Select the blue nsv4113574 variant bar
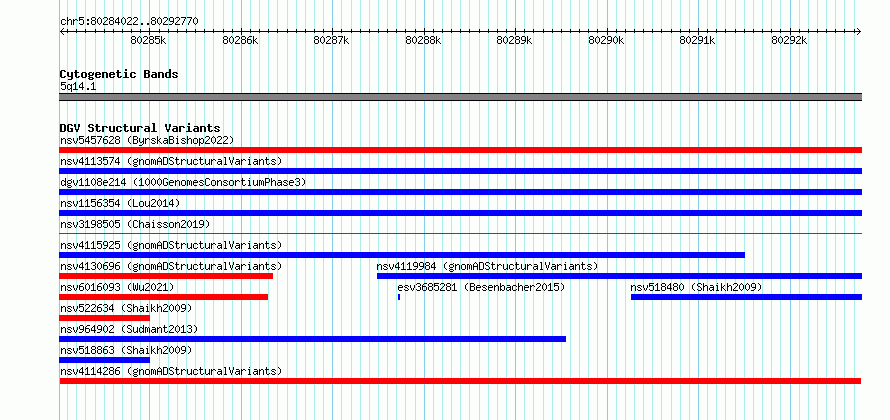This screenshot has height=420, width=890. click(x=460, y=171)
